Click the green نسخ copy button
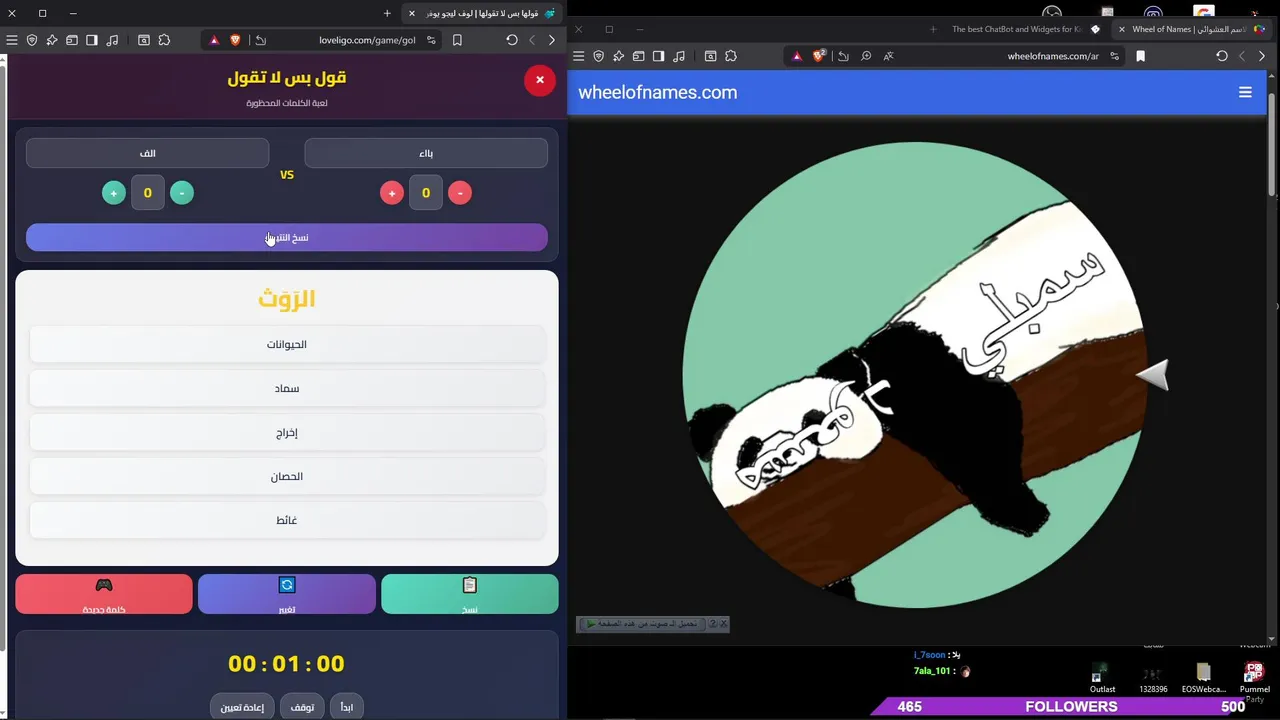Image resolution: width=1280 pixels, height=720 pixels. [x=470, y=594]
